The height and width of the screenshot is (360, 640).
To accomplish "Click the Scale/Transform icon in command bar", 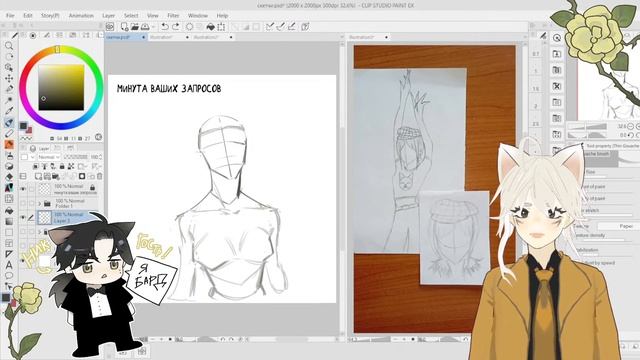I will tap(221, 27).
